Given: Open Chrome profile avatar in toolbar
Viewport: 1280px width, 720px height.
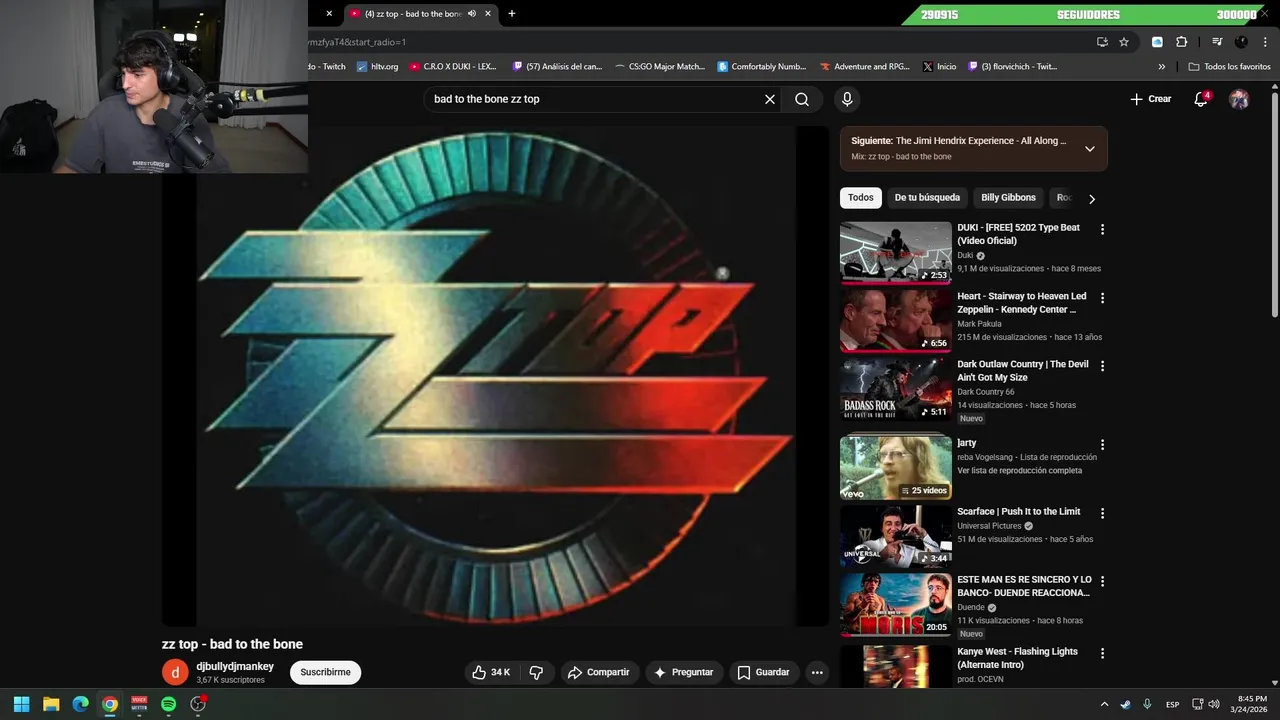Looking at the screenshot, I should pyautogui.click(x=1241, y=42).
